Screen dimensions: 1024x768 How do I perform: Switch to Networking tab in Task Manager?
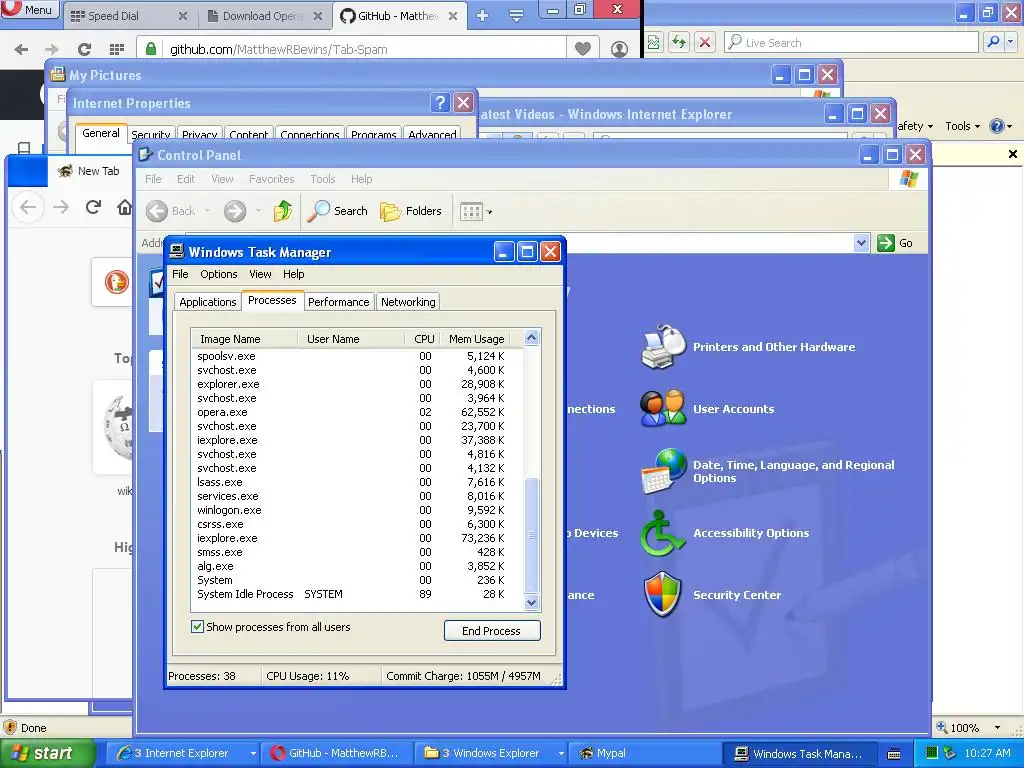[408, 302]
